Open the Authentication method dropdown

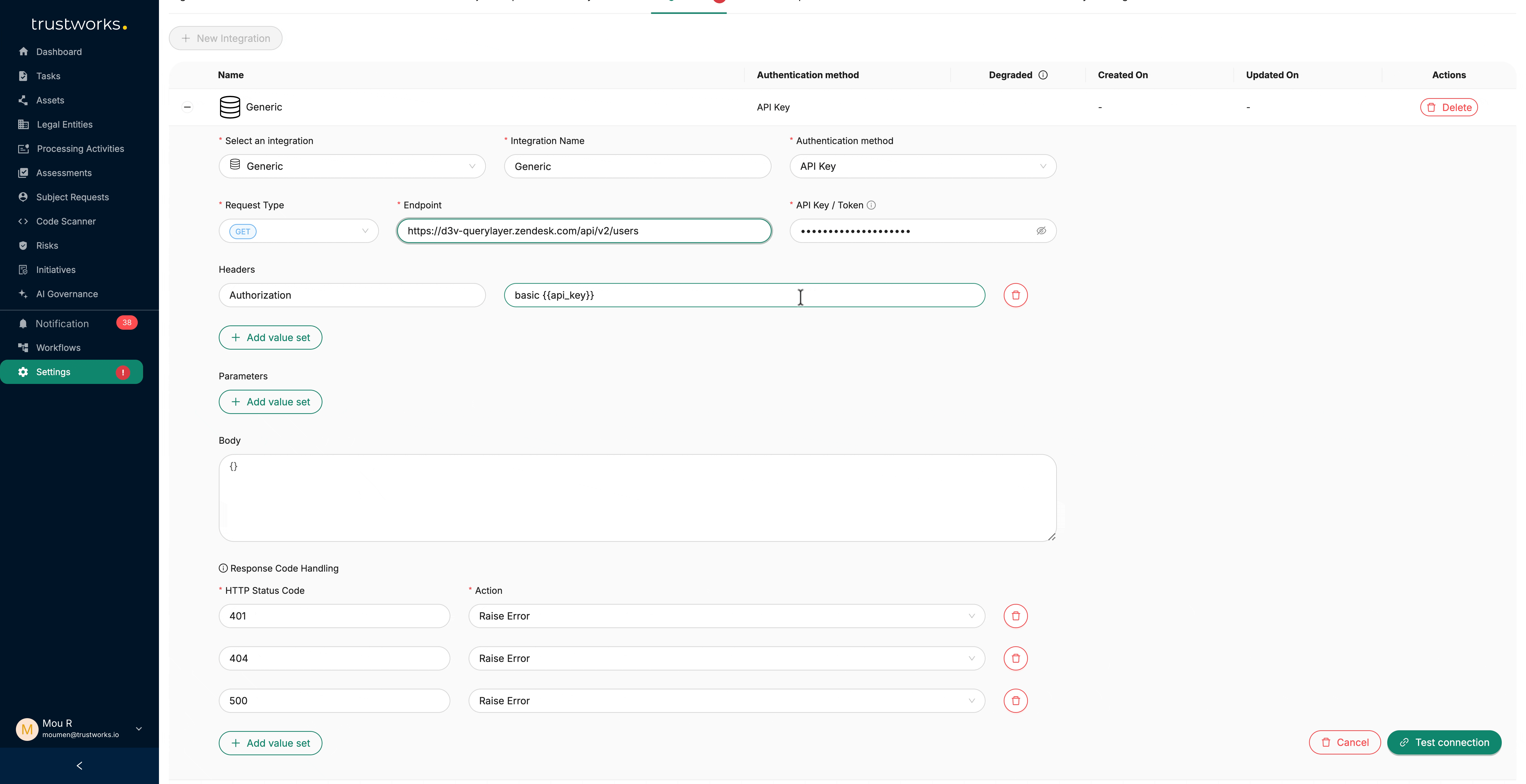pos(922,166)
